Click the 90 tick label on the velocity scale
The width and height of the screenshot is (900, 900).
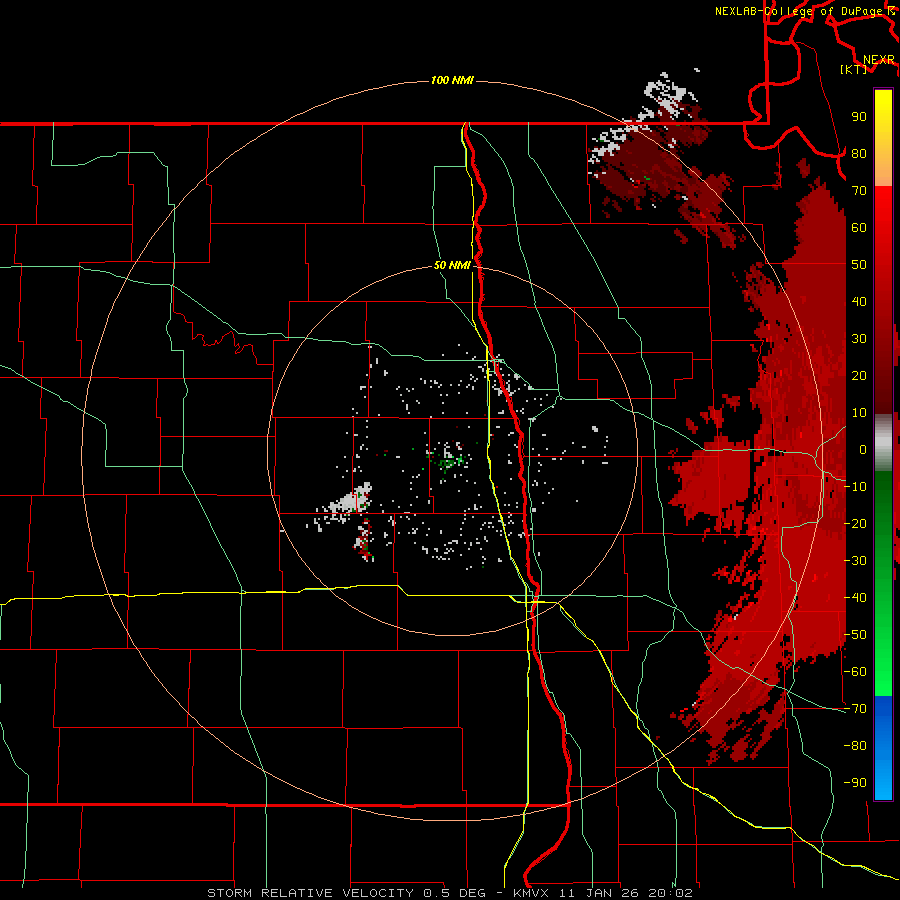[x=859, y=117]
